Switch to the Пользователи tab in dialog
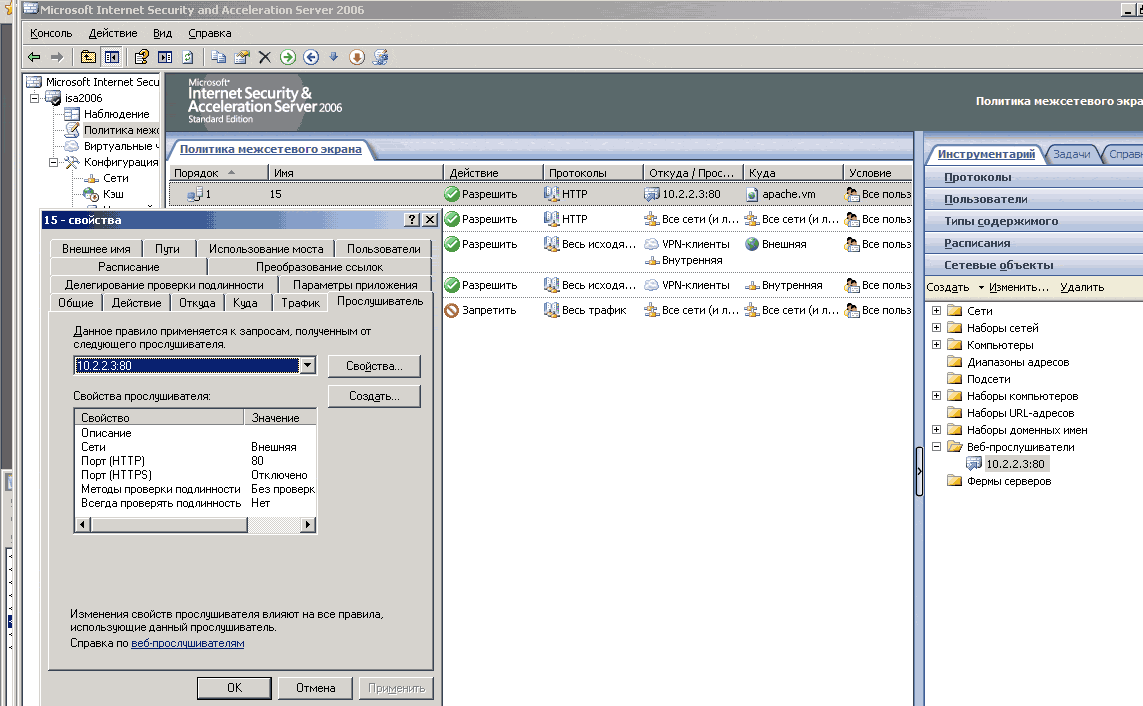 (x=383, y=249)
